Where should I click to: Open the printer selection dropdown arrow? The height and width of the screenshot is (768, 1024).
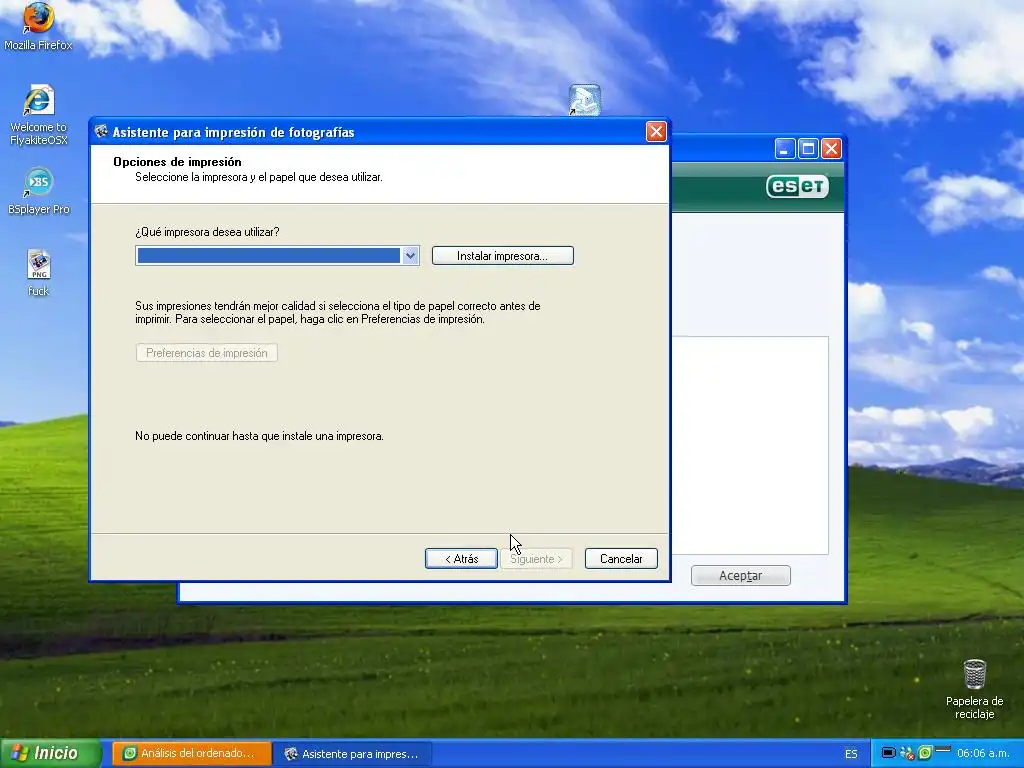point(410,256)
